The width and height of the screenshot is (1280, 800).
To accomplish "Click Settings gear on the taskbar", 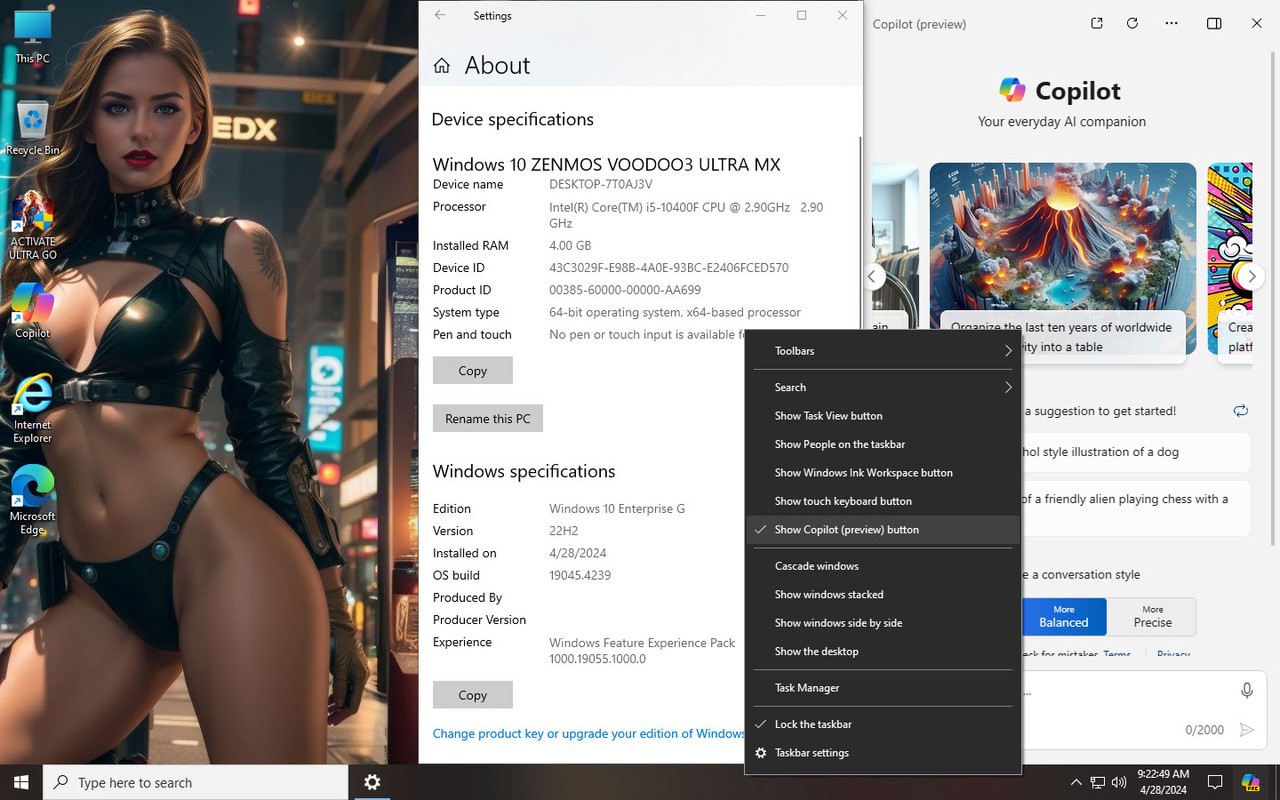I will point(372,782).
